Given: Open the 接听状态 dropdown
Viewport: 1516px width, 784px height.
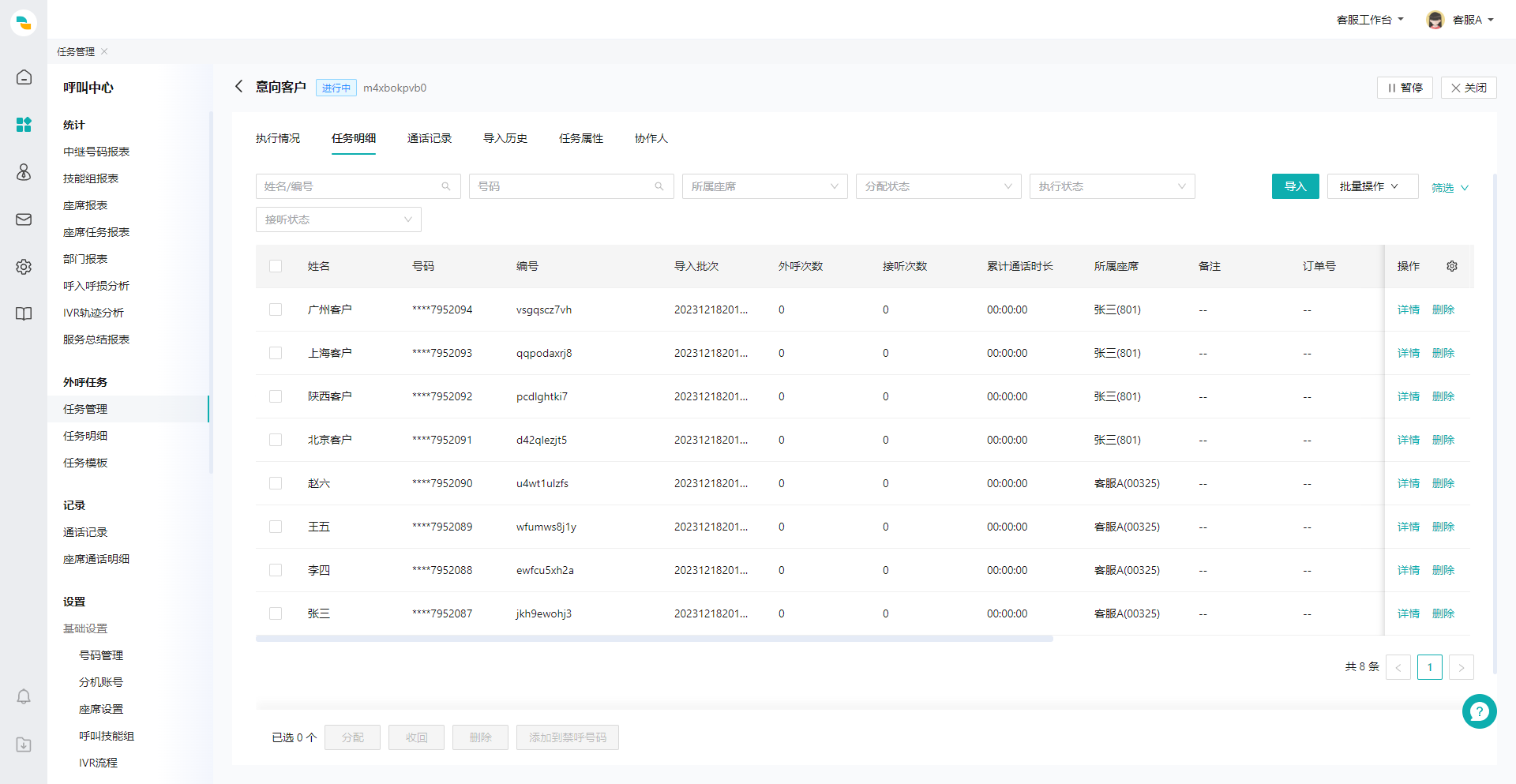Looking at the screenshot, I should pos(338,219).
